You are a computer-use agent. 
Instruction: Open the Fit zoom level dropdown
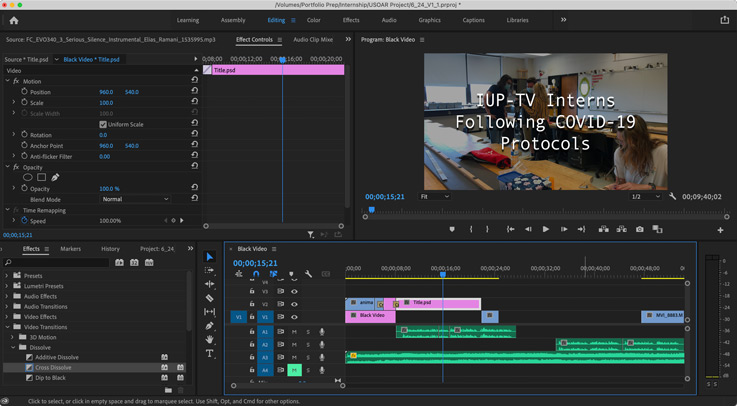pyautogui.click(x=435, y=196)
